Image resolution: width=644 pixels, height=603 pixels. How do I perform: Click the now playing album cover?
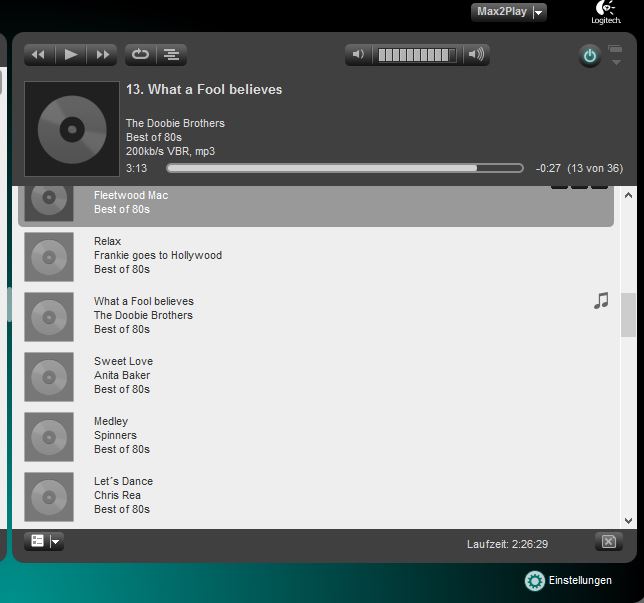coord(71,129)
